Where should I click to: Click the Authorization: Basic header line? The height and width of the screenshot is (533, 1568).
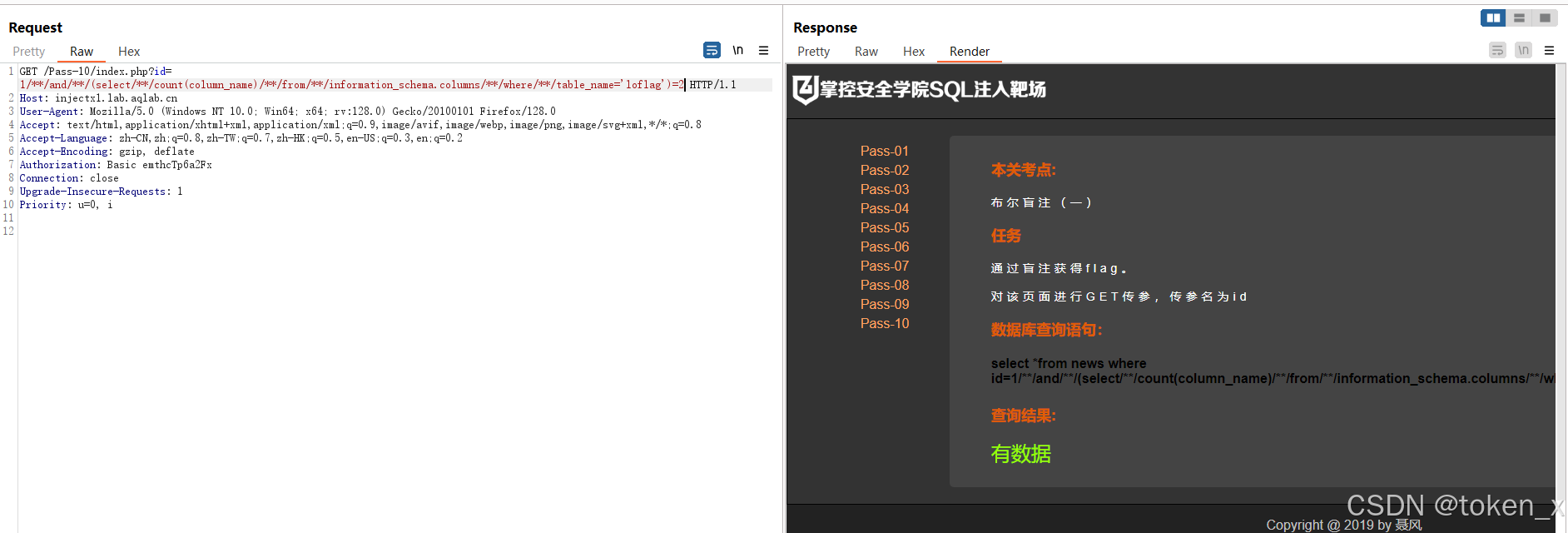click(116, 165)
